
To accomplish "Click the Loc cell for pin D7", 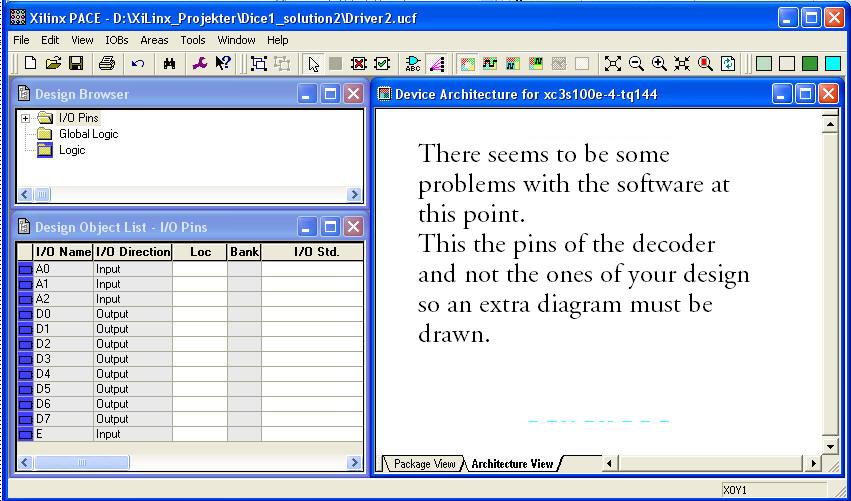I will 200,419.
